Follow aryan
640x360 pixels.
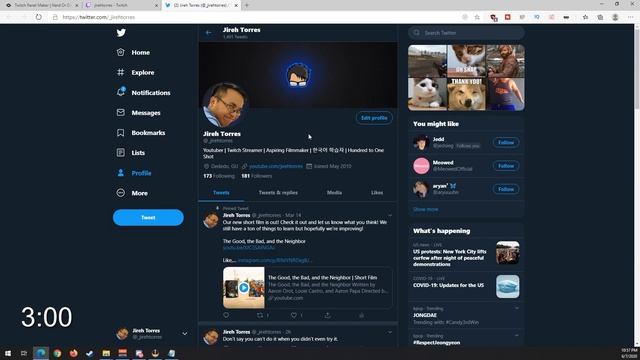point(506,189)
